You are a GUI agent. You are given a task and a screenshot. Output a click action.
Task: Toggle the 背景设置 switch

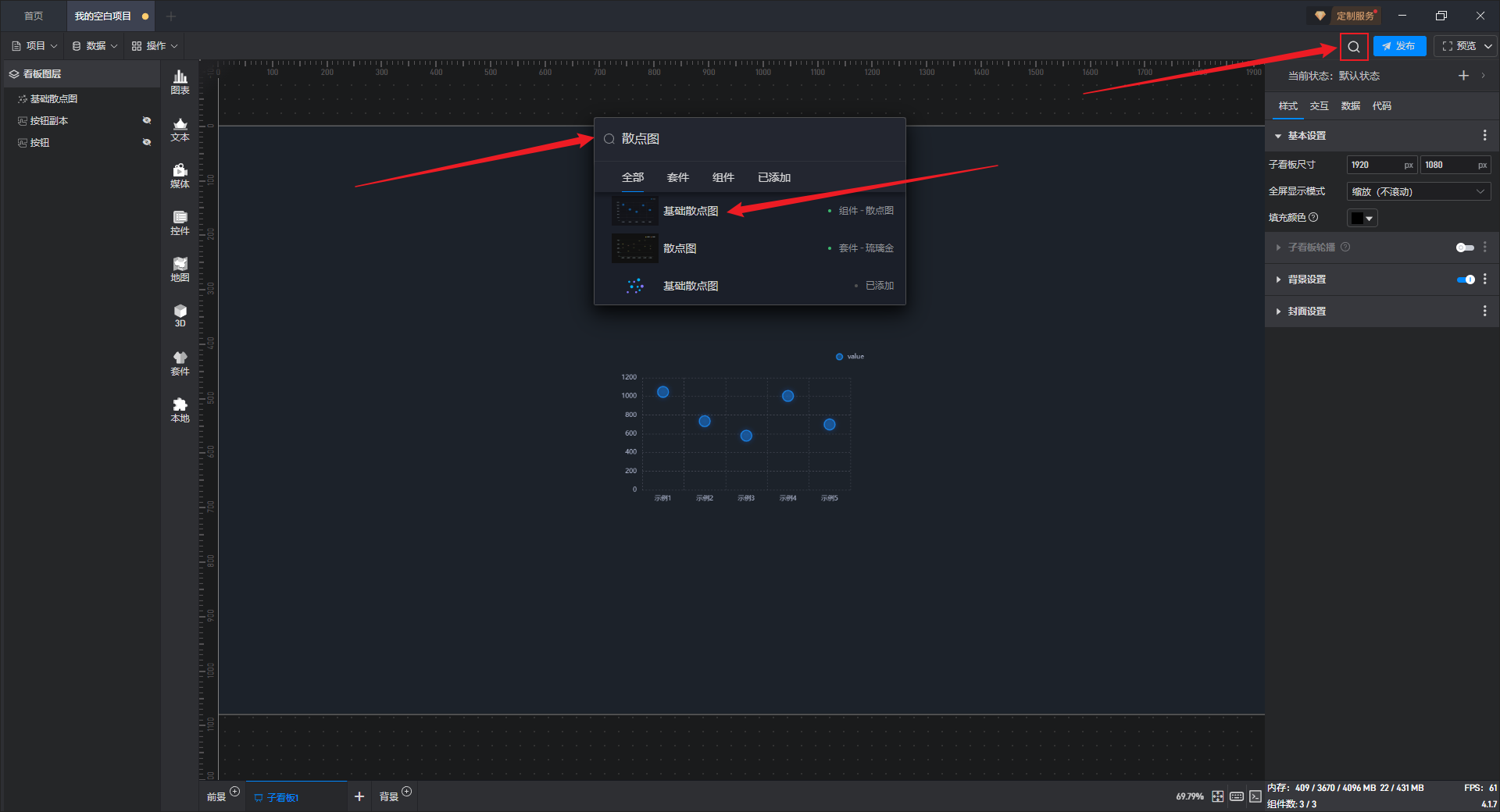pos(1466,280)
